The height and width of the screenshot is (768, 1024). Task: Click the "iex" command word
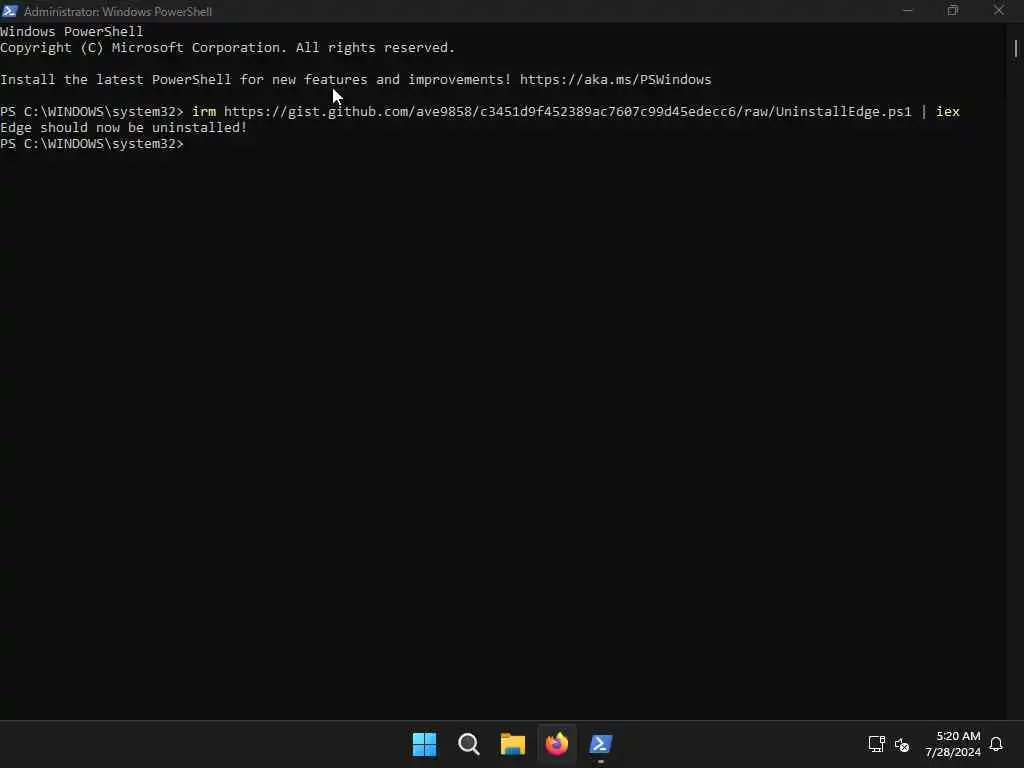click(x=948, y=112)
